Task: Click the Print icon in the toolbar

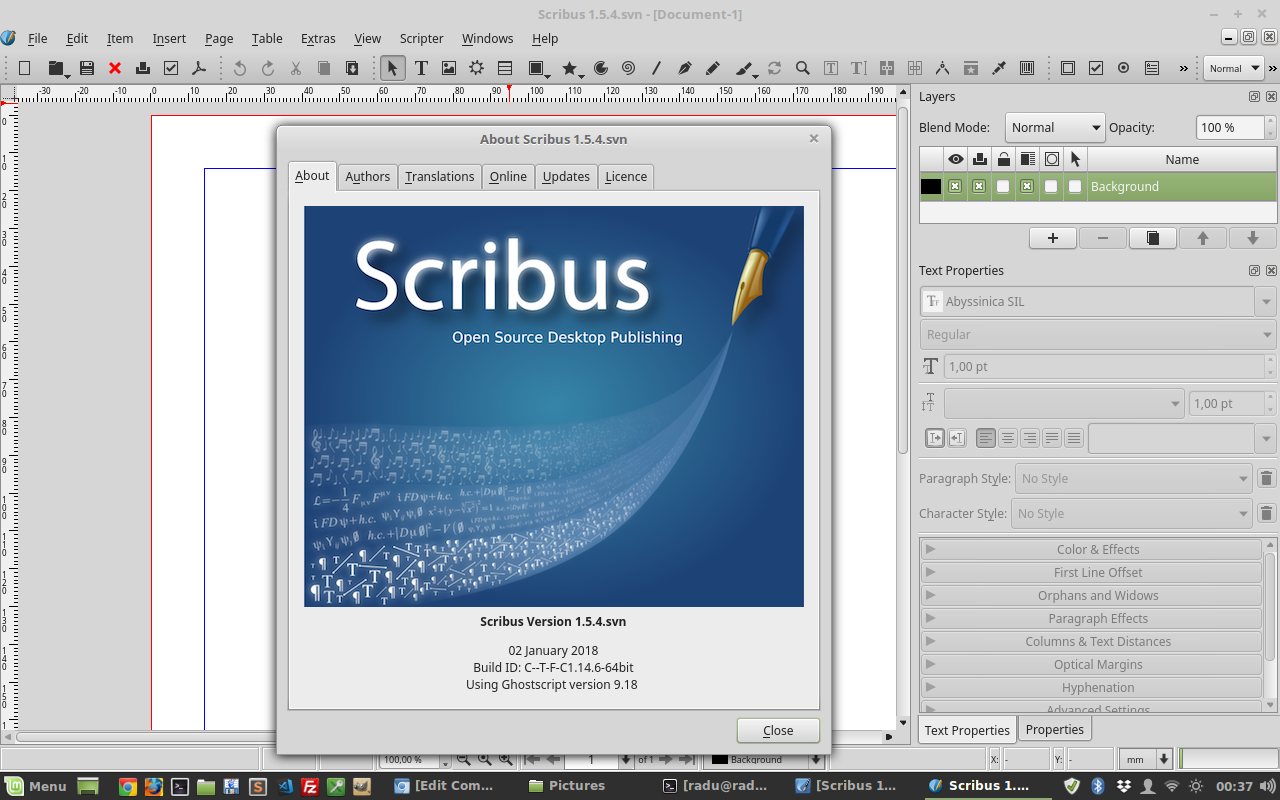Action: click(143, 68)
